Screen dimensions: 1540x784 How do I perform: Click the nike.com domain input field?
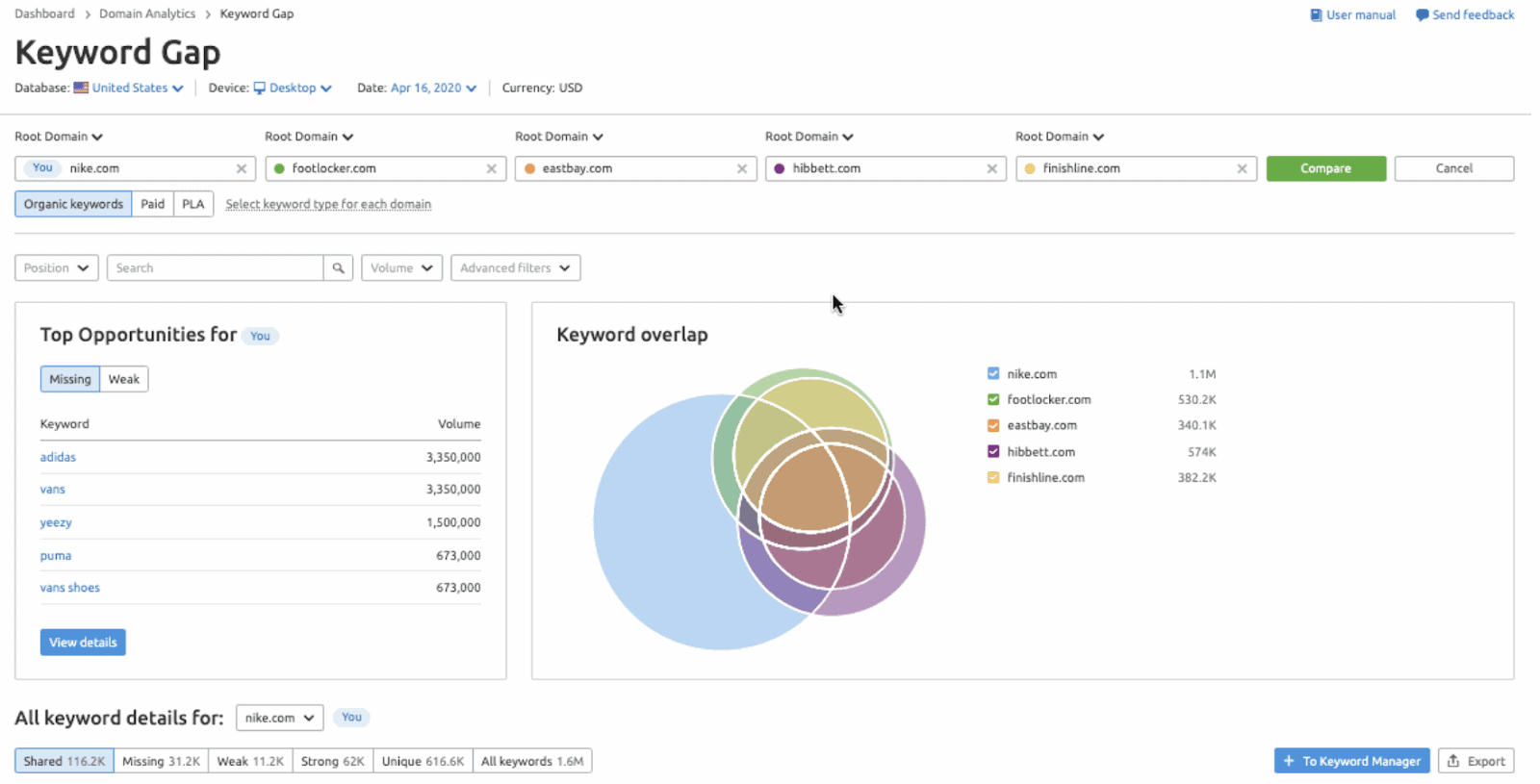click(136, 168)
